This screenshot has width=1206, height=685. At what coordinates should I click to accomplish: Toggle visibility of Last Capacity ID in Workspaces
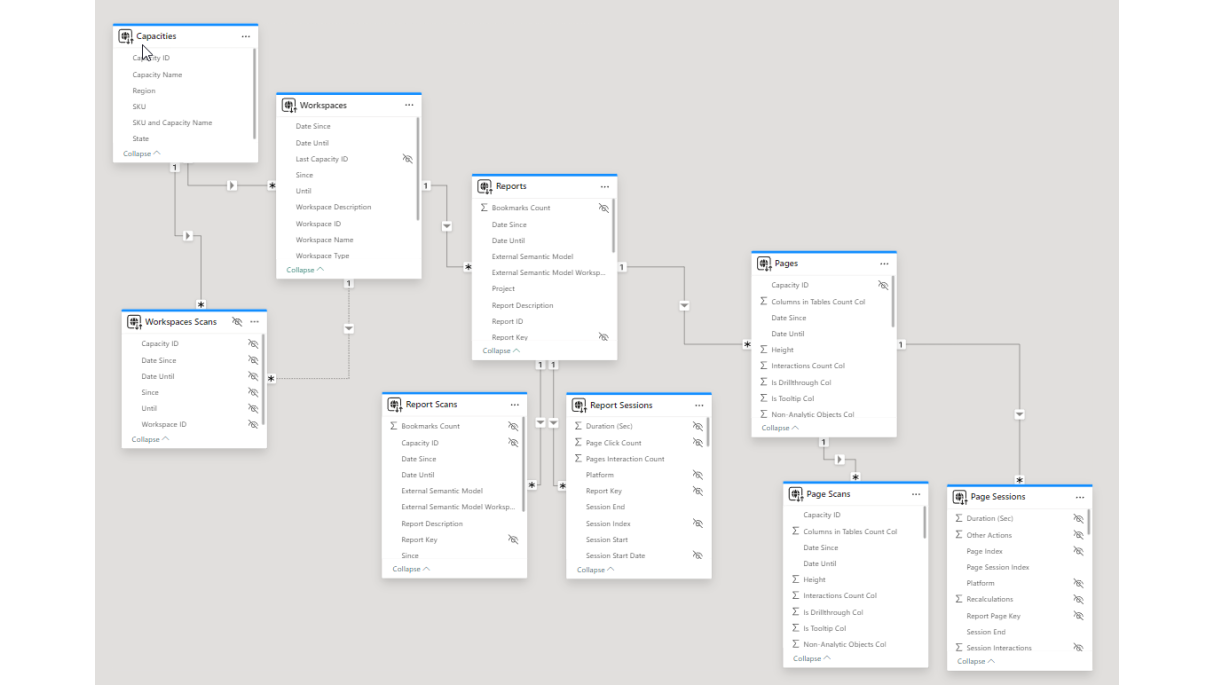click(407, 158)
